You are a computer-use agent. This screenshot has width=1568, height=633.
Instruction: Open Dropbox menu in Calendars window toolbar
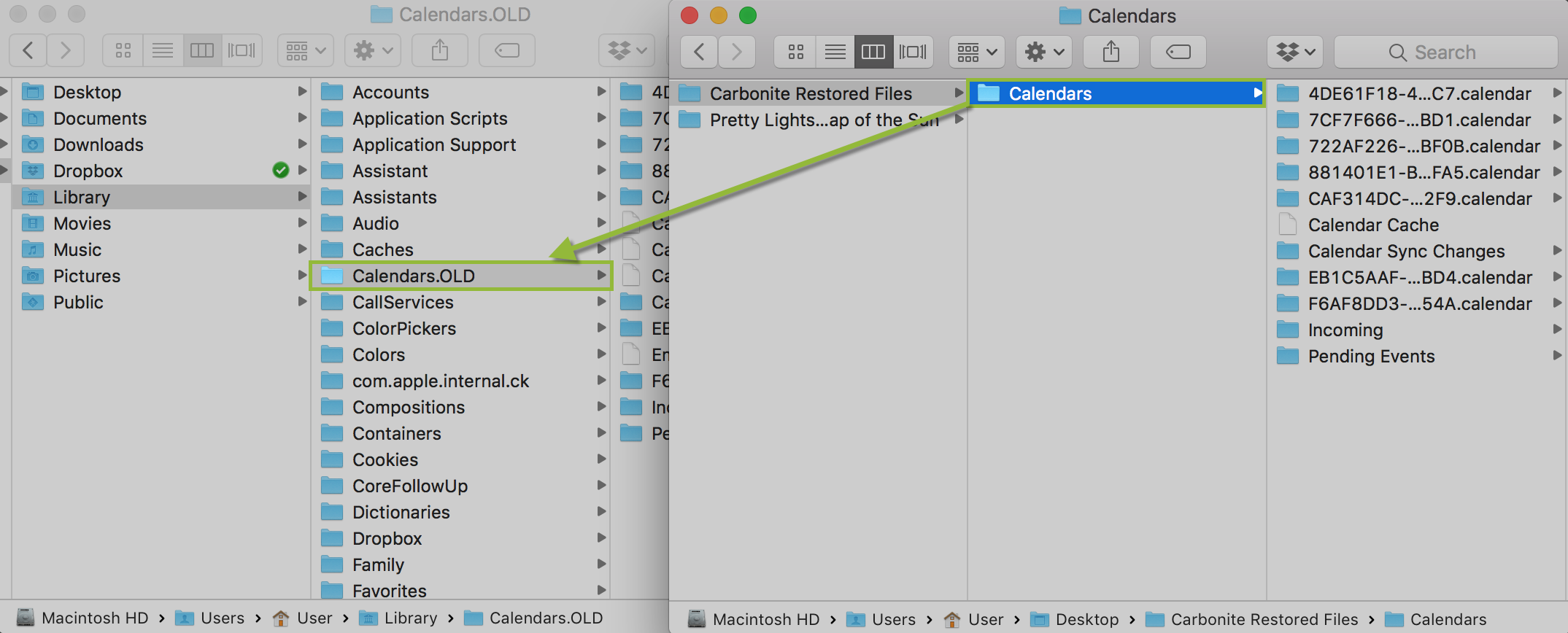click(1295, 52)
